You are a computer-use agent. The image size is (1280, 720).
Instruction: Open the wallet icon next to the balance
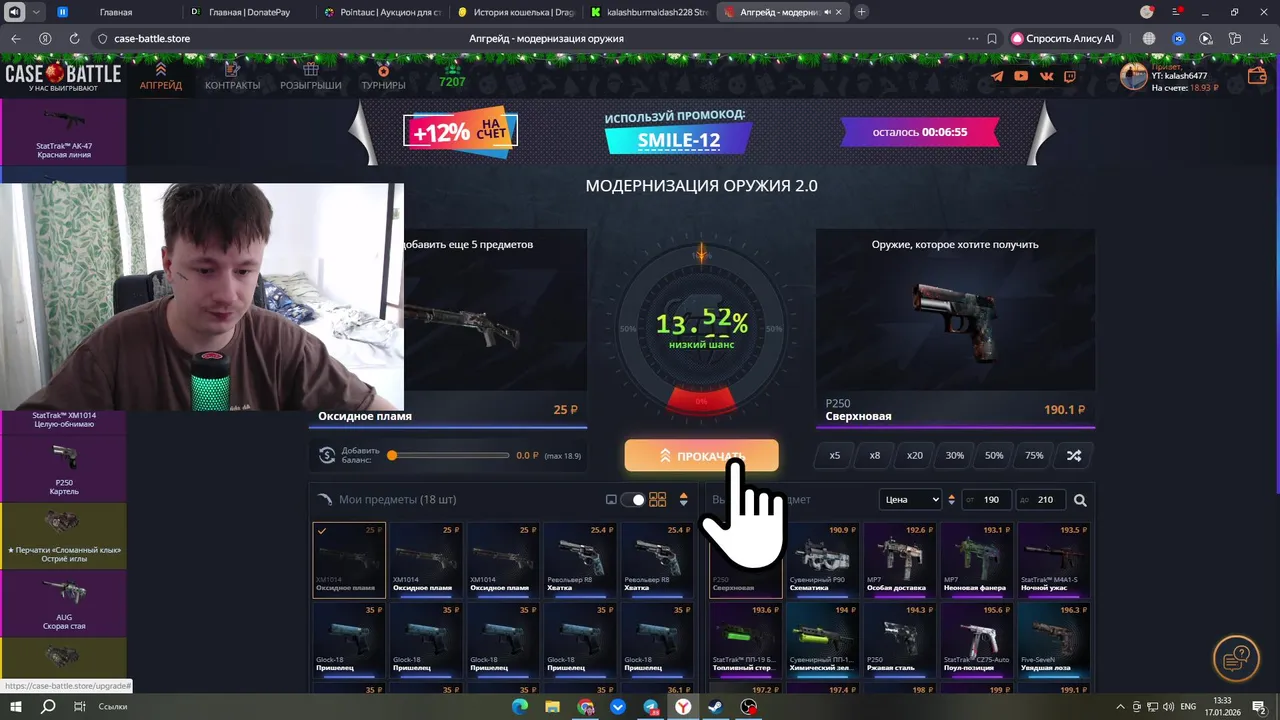coord(1258,76)
